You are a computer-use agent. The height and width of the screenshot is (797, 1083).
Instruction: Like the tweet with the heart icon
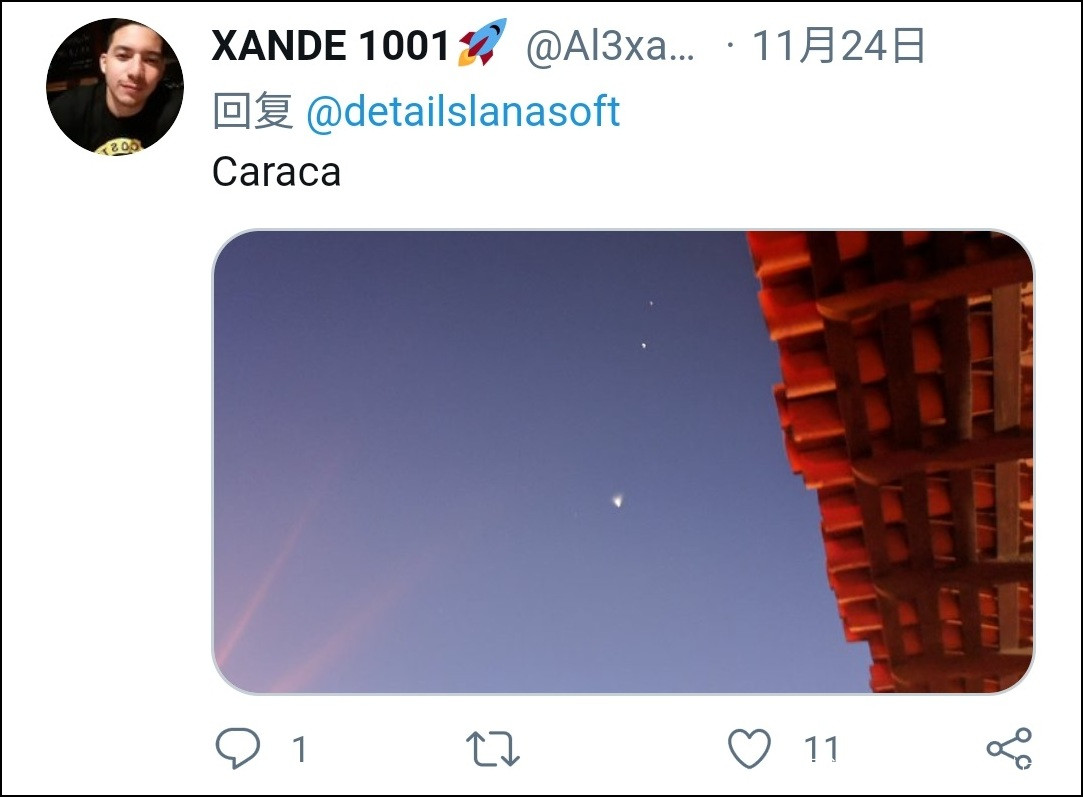click(749, 749)
